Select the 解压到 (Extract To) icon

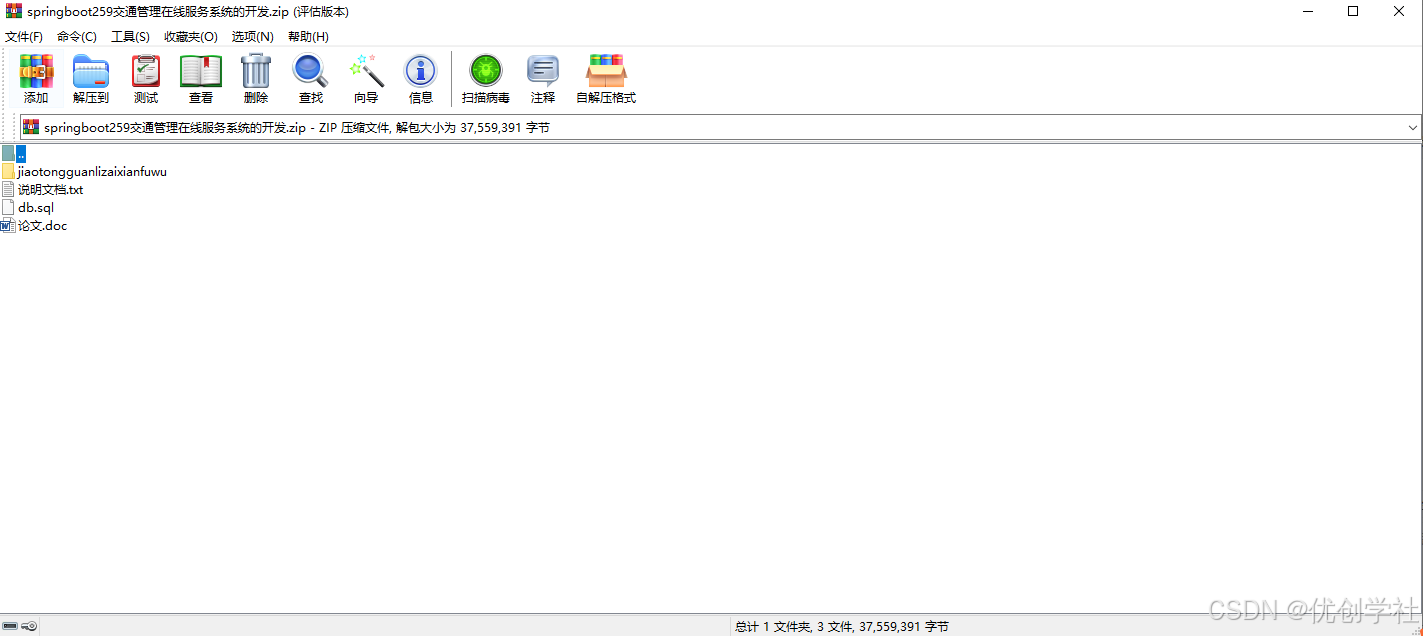(x=90, y=78)
